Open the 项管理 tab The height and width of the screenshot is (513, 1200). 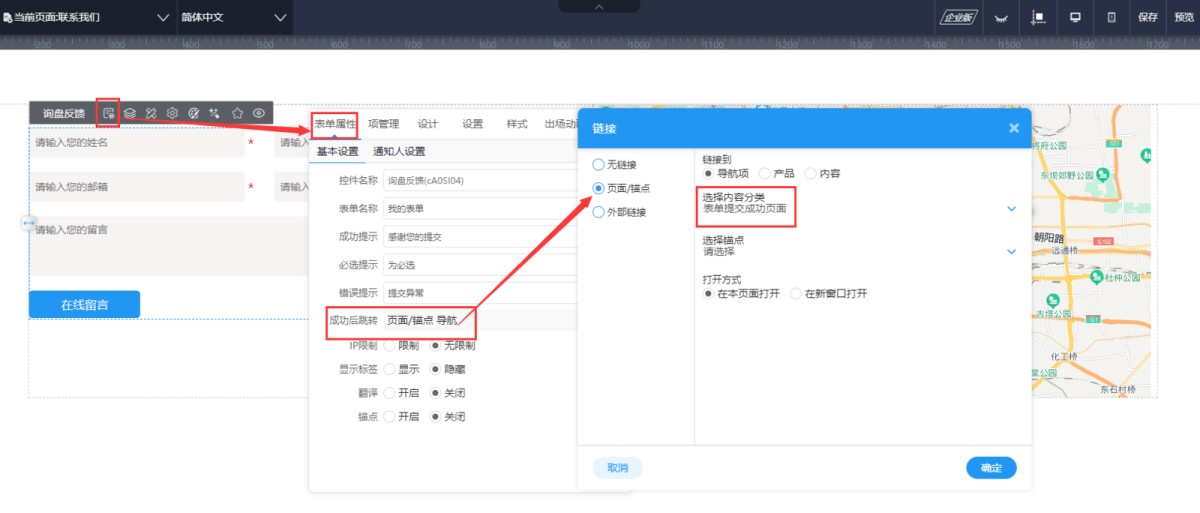[383, 124]
